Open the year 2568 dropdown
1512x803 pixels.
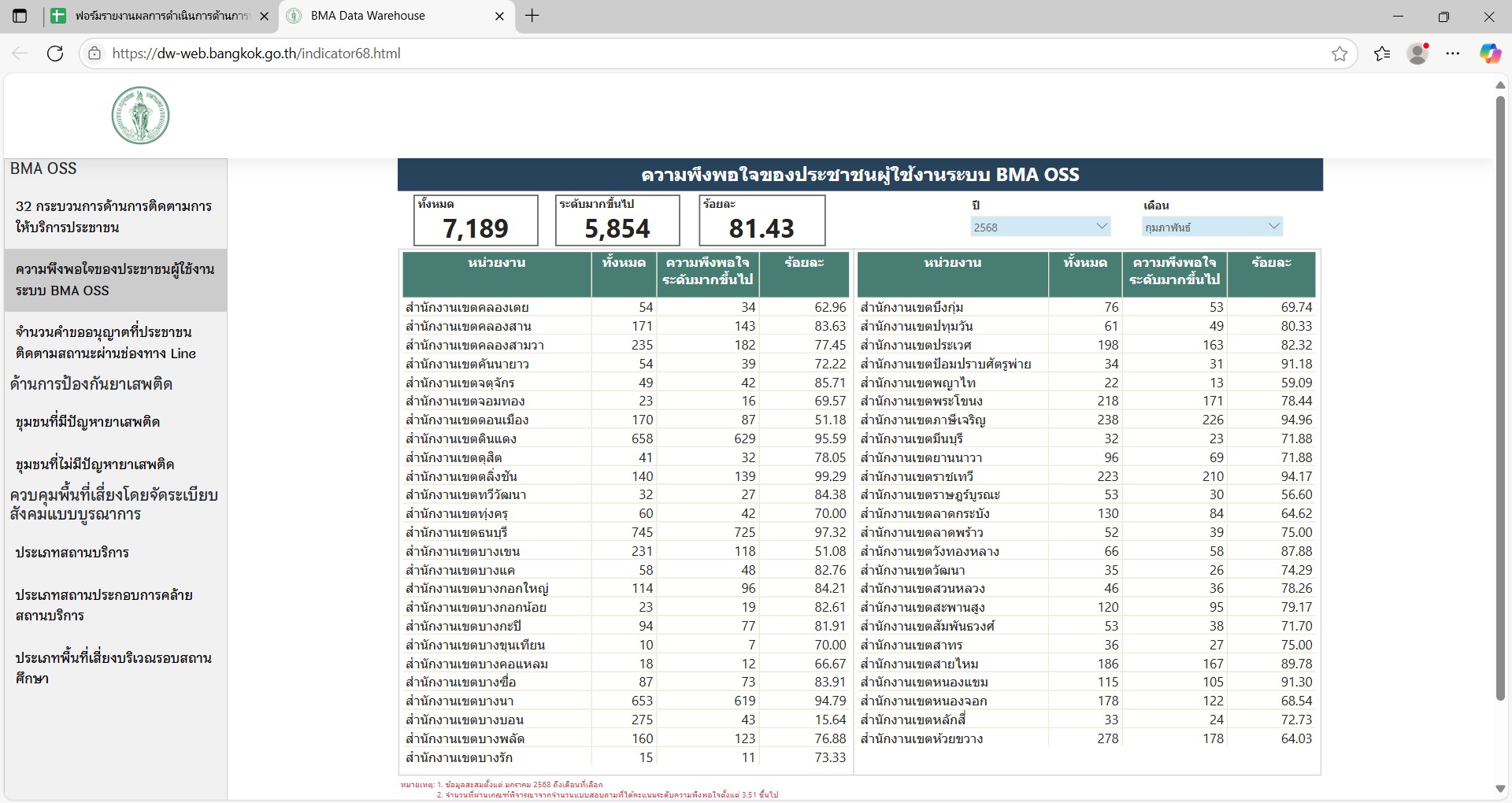click(1040, 227)
